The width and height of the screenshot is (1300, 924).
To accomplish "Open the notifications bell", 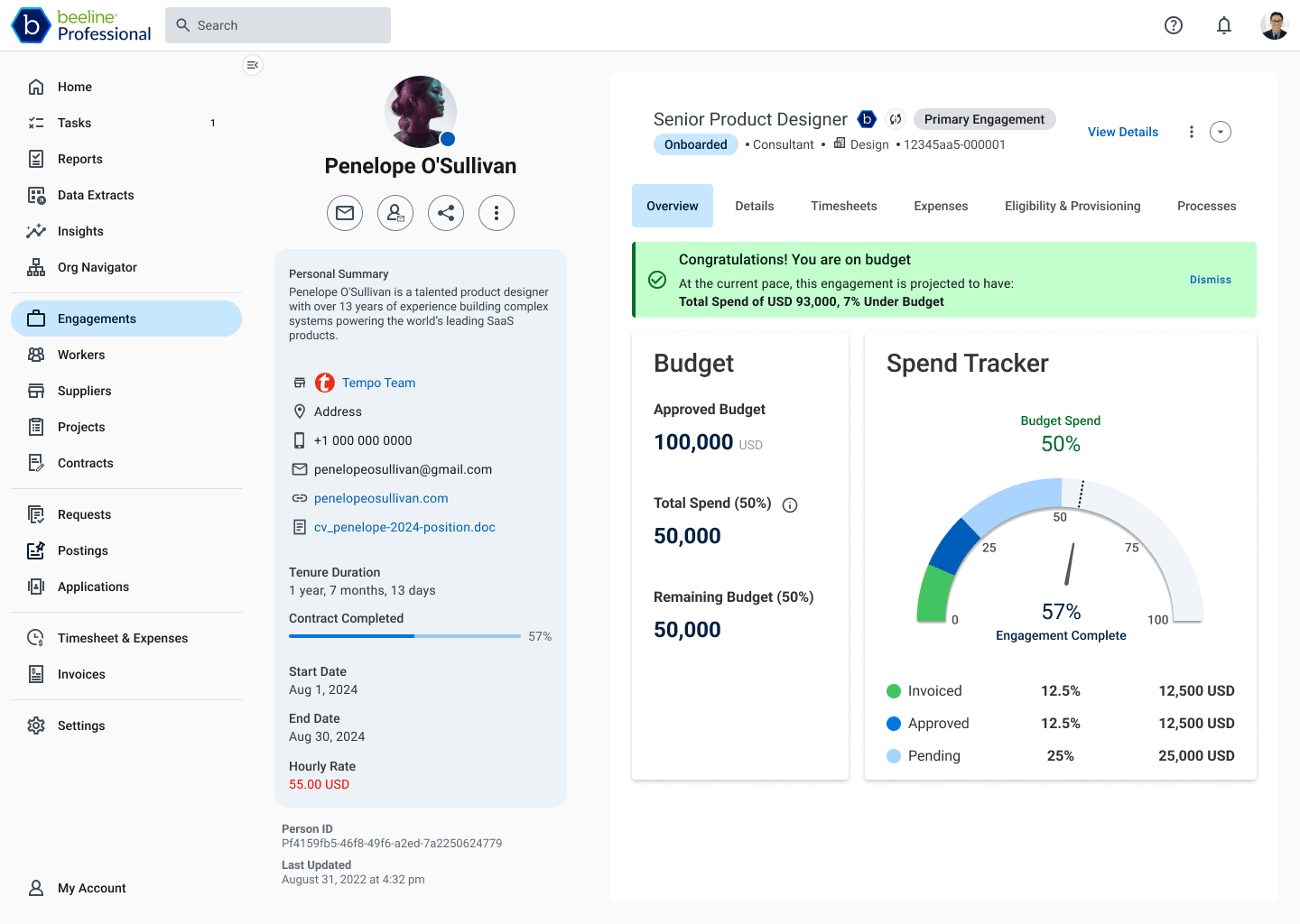I will (x=1224, y=25).
